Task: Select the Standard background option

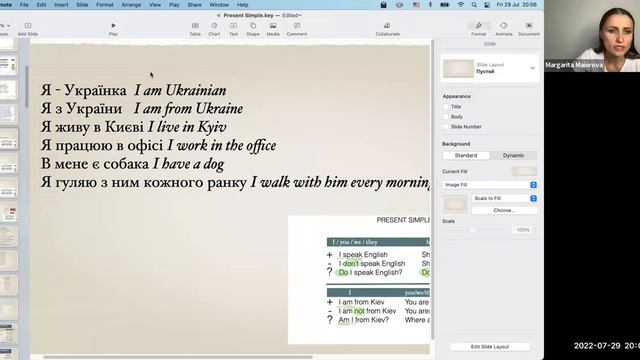Action: point(466,156)
